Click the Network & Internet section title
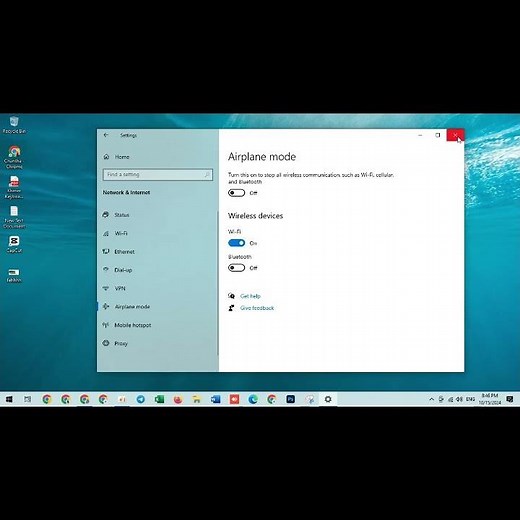This screenshot has height=520, width=520. tap(126, 192)
